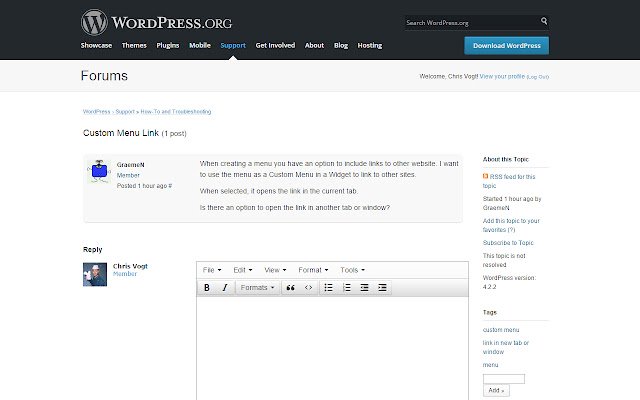Click the WordPress breadcrumb link
Screen dimensions: 640x400
(x=96, y=112)
